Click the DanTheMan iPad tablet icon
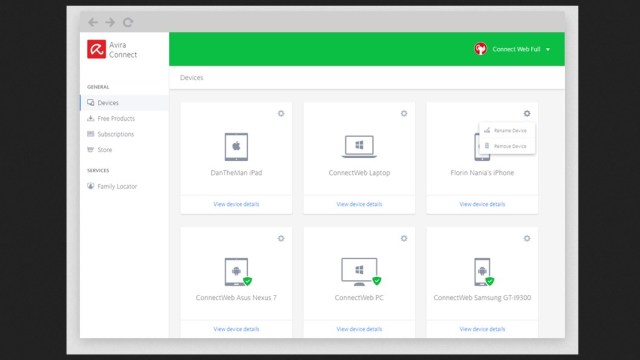 (236, 147)
